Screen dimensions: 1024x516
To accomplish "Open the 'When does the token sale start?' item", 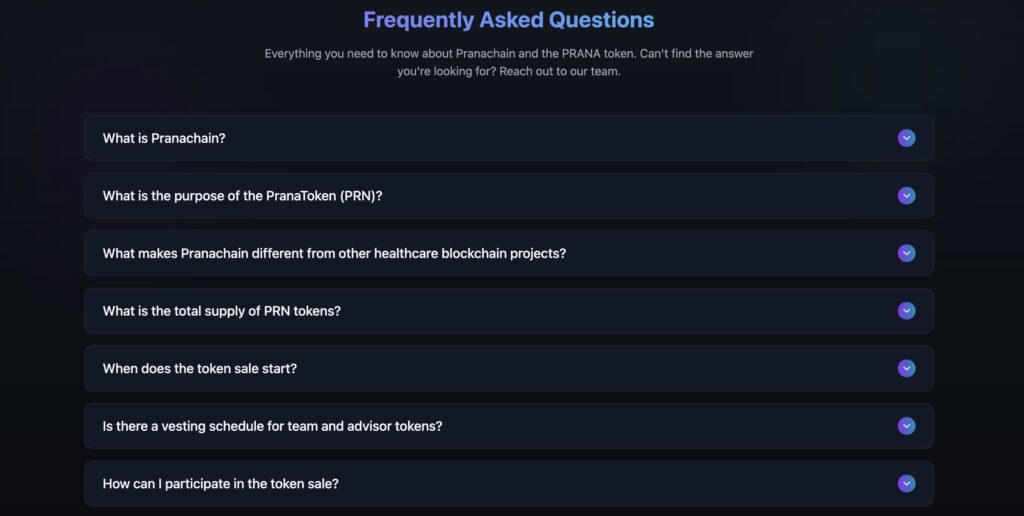I will (199, 368).
